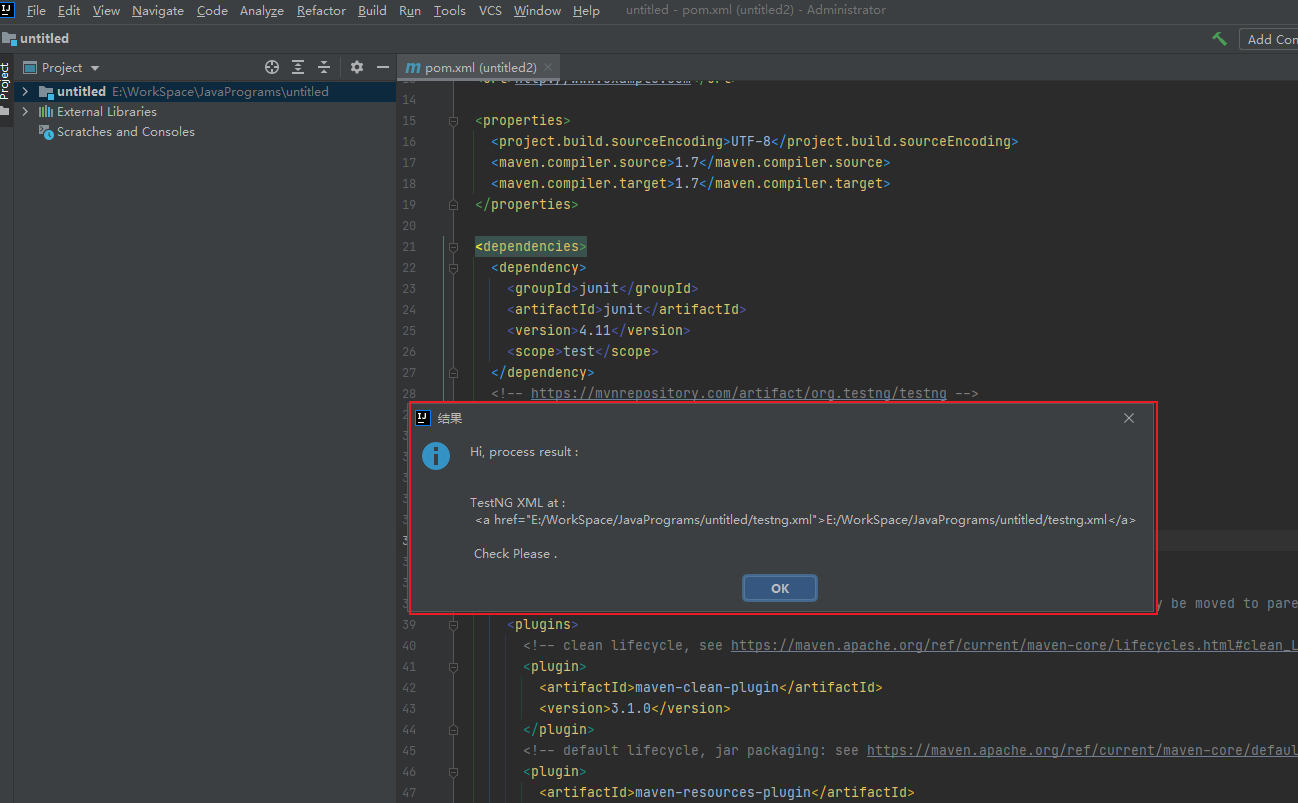Open the Analyze menu

point(262,11)
